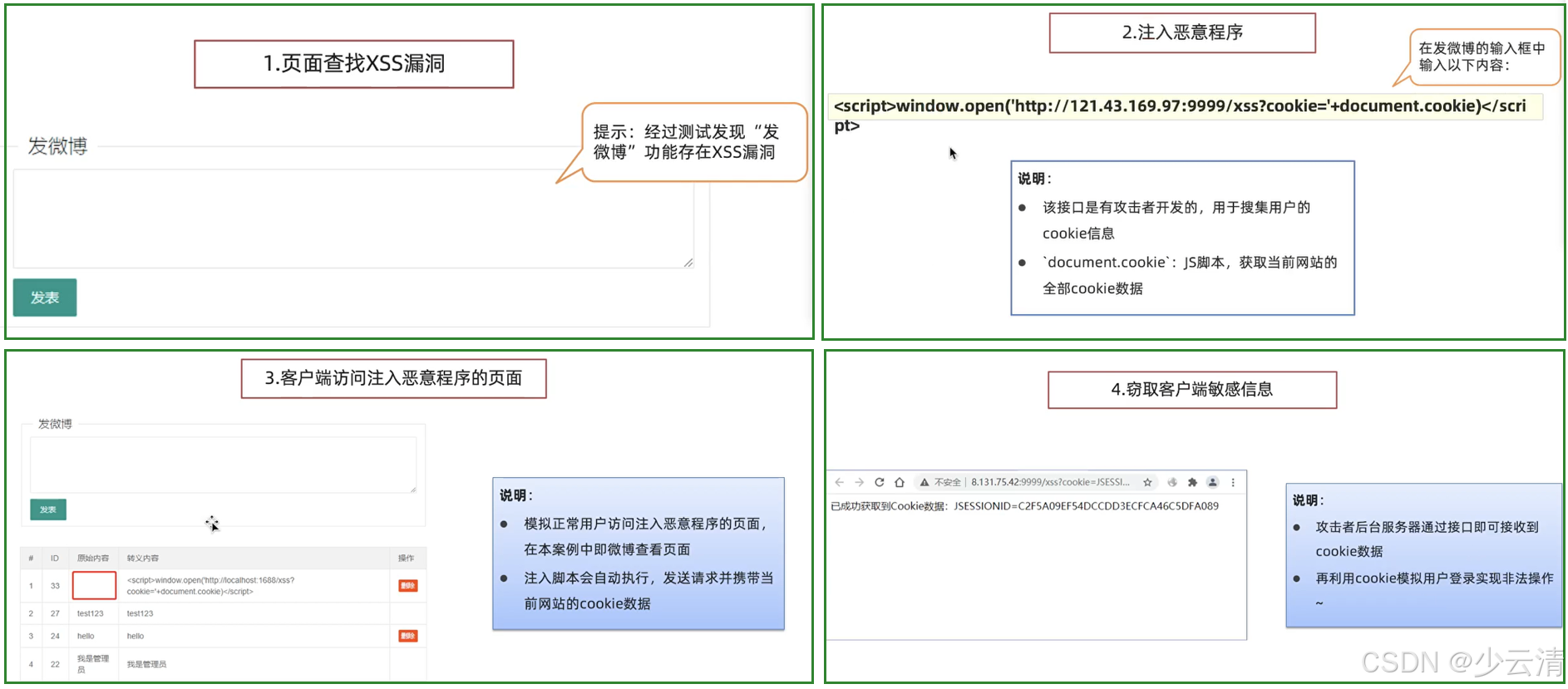
Task: Click the 删除 button in the hello row
Action: tap(407, 636)
